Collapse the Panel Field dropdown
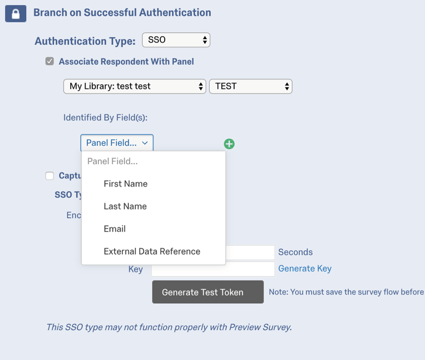 pyautogui.click(x=117, y=143)
